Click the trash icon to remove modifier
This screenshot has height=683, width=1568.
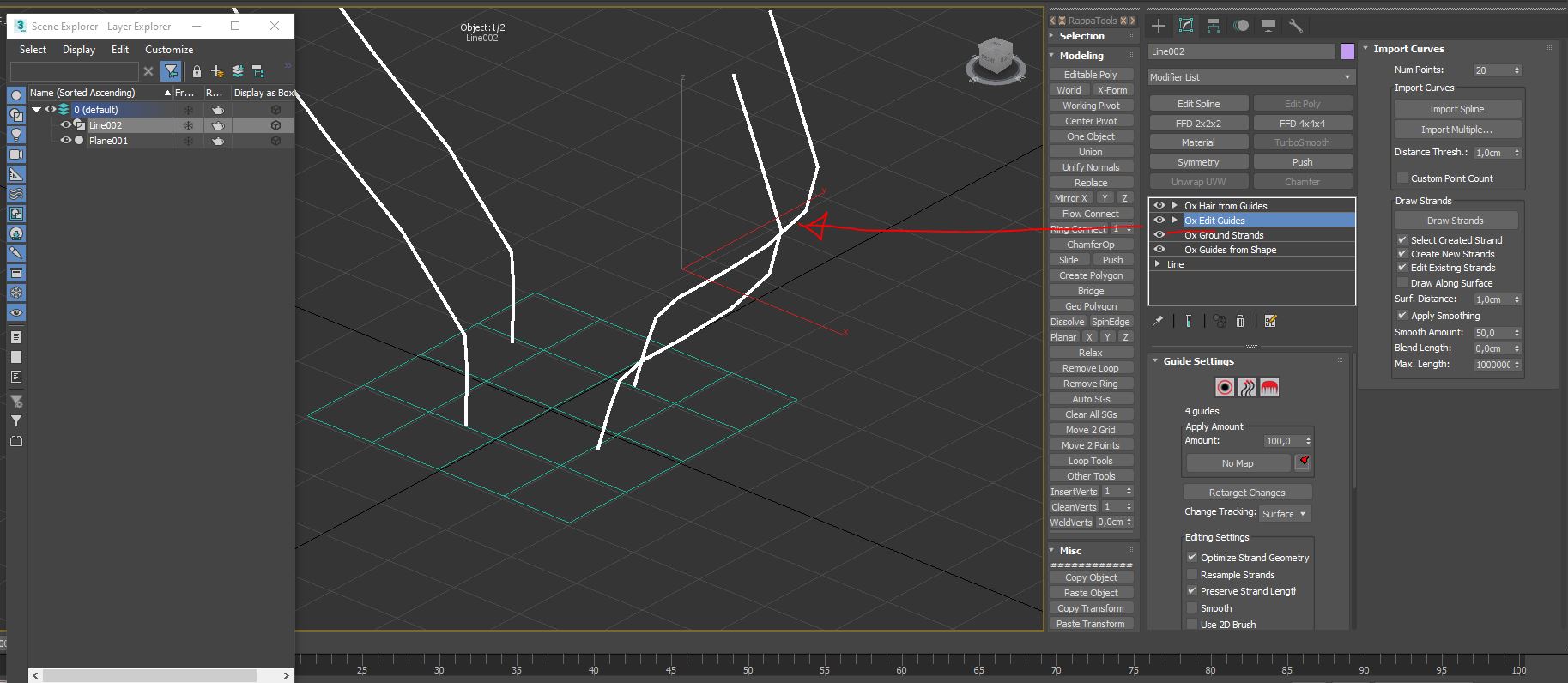(x=1240, y=321)
